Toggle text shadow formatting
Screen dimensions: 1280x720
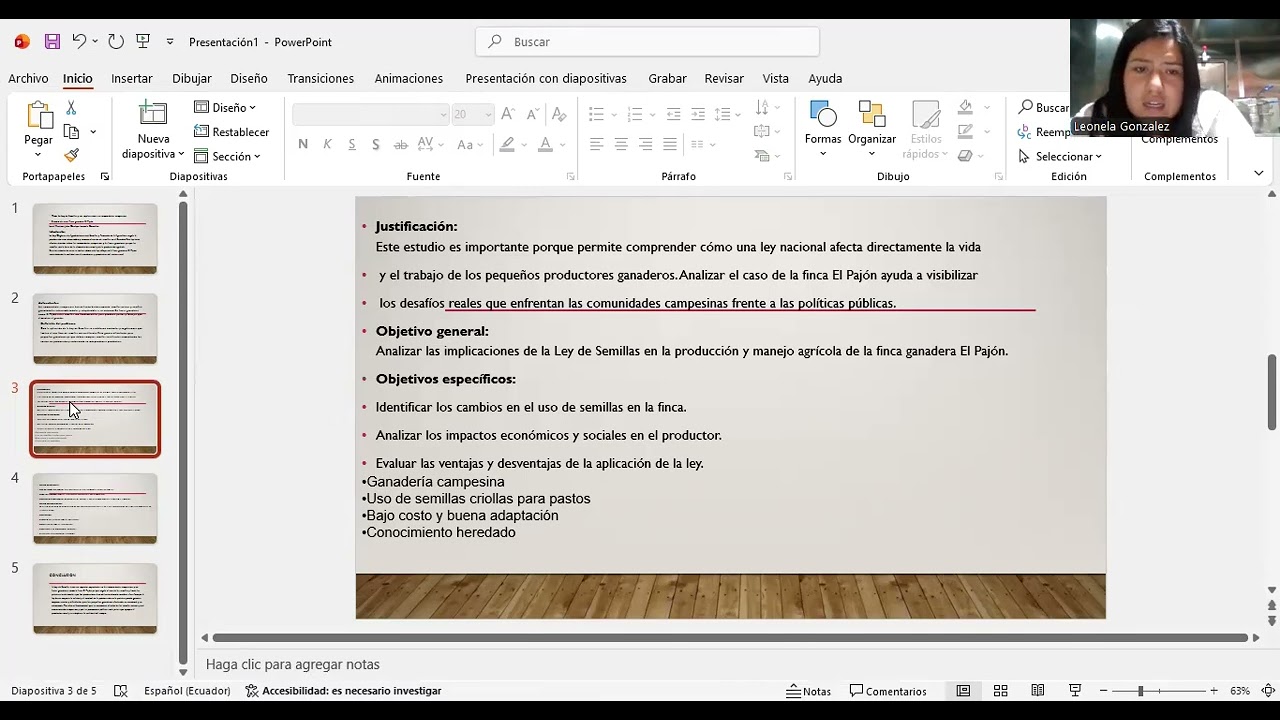376,144
